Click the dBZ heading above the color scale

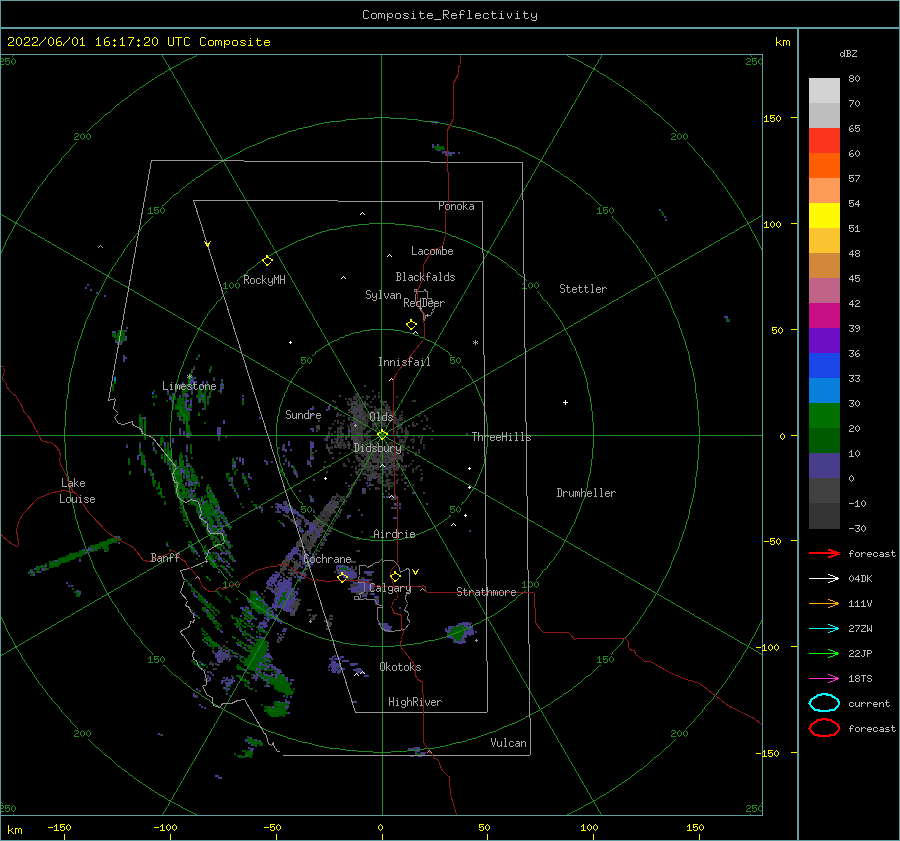[x=848, y=53]
